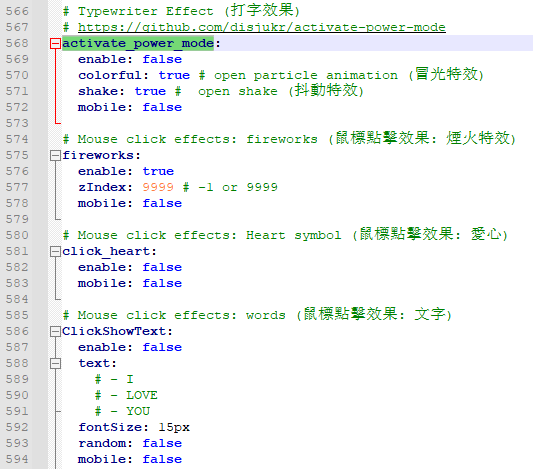Click the 'open shake' comment
The width and height of the screenshot is (533, 469).
pyautogui.click(x=269, y=90)
